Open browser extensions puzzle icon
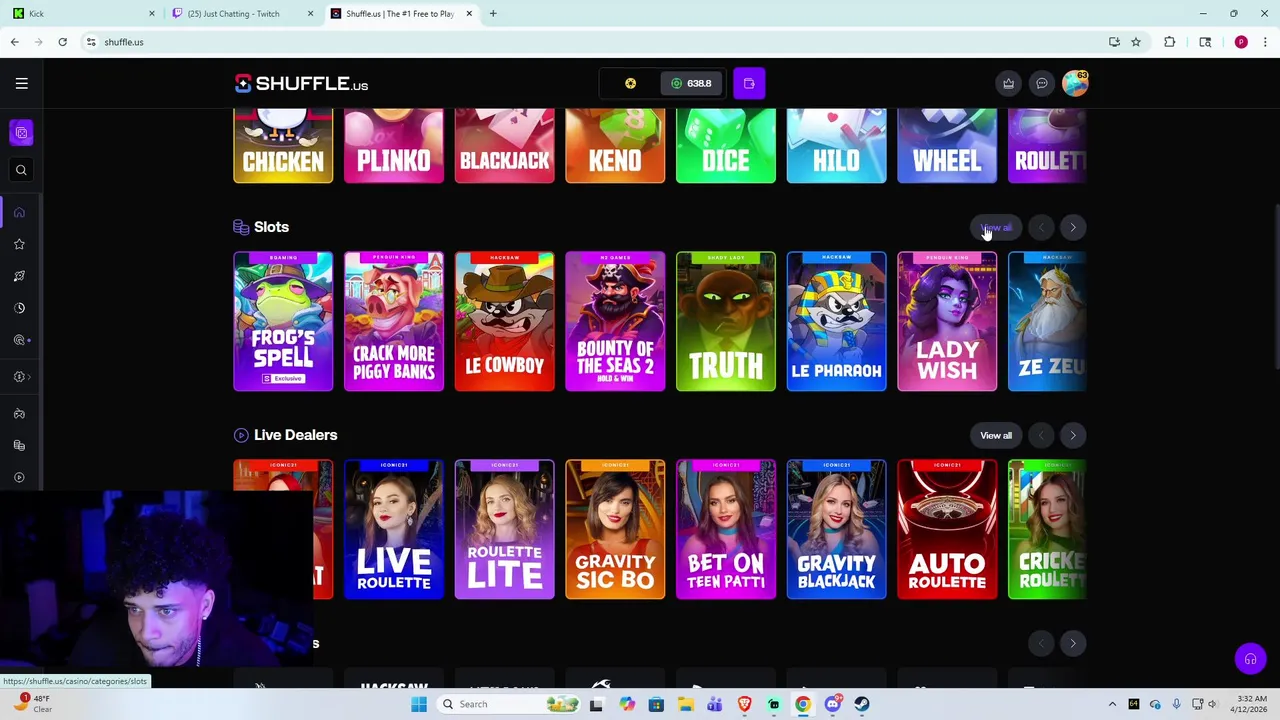 pyautogui.click(x=1169, y=42)
